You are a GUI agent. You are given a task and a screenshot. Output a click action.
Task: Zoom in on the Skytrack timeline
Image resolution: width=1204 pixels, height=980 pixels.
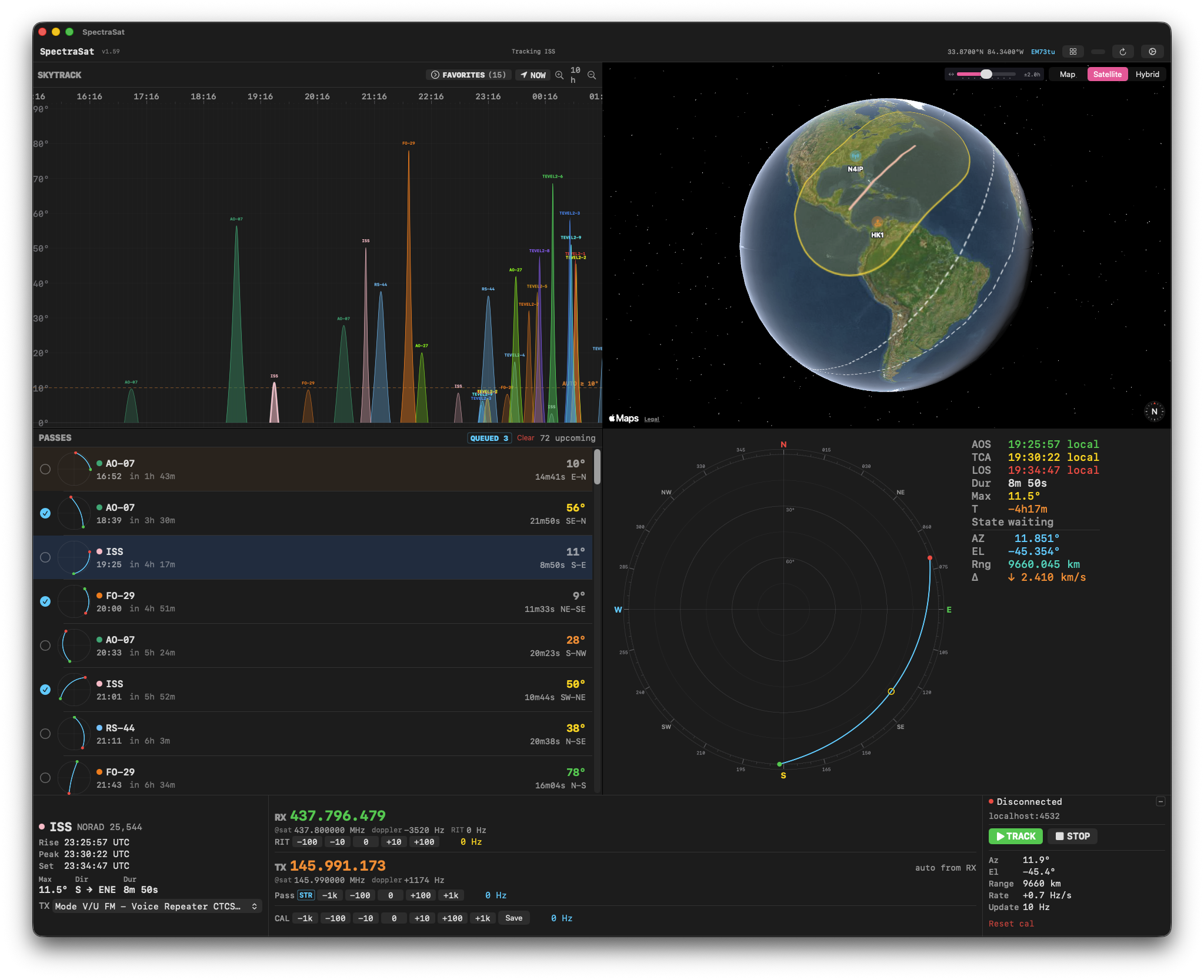coord(559,75)
